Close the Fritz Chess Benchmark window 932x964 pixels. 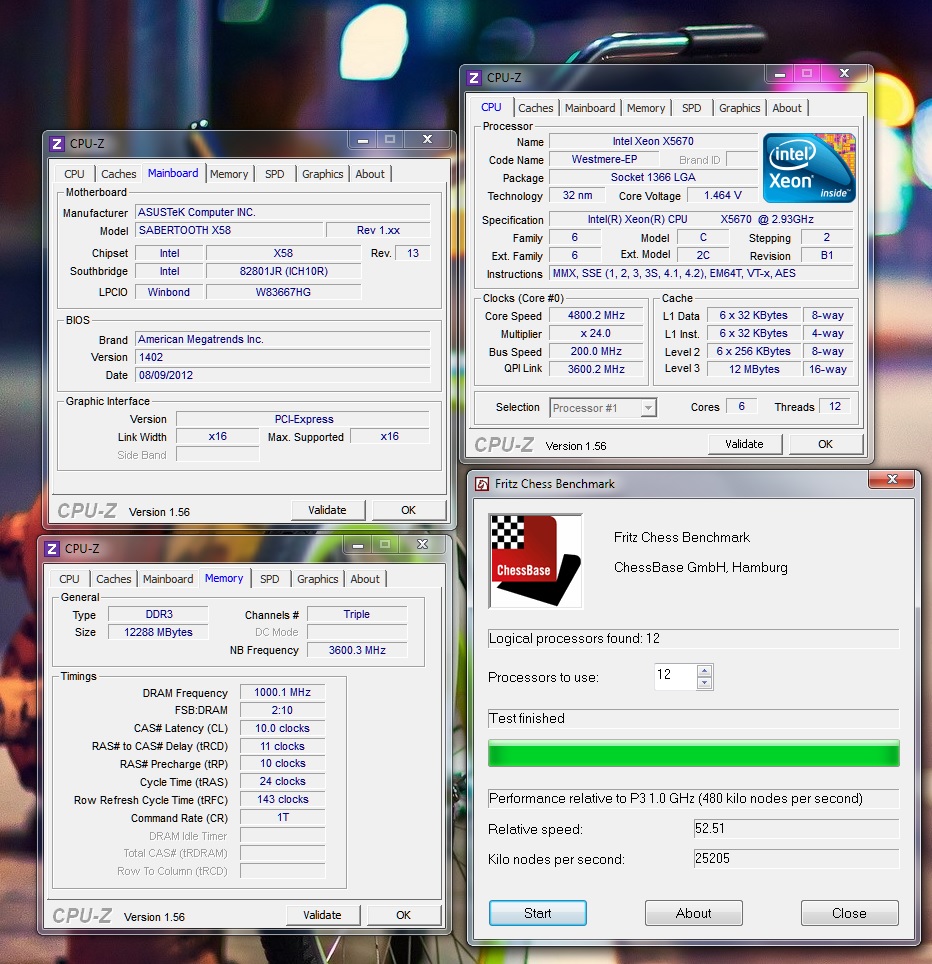(x=893, y=479)
